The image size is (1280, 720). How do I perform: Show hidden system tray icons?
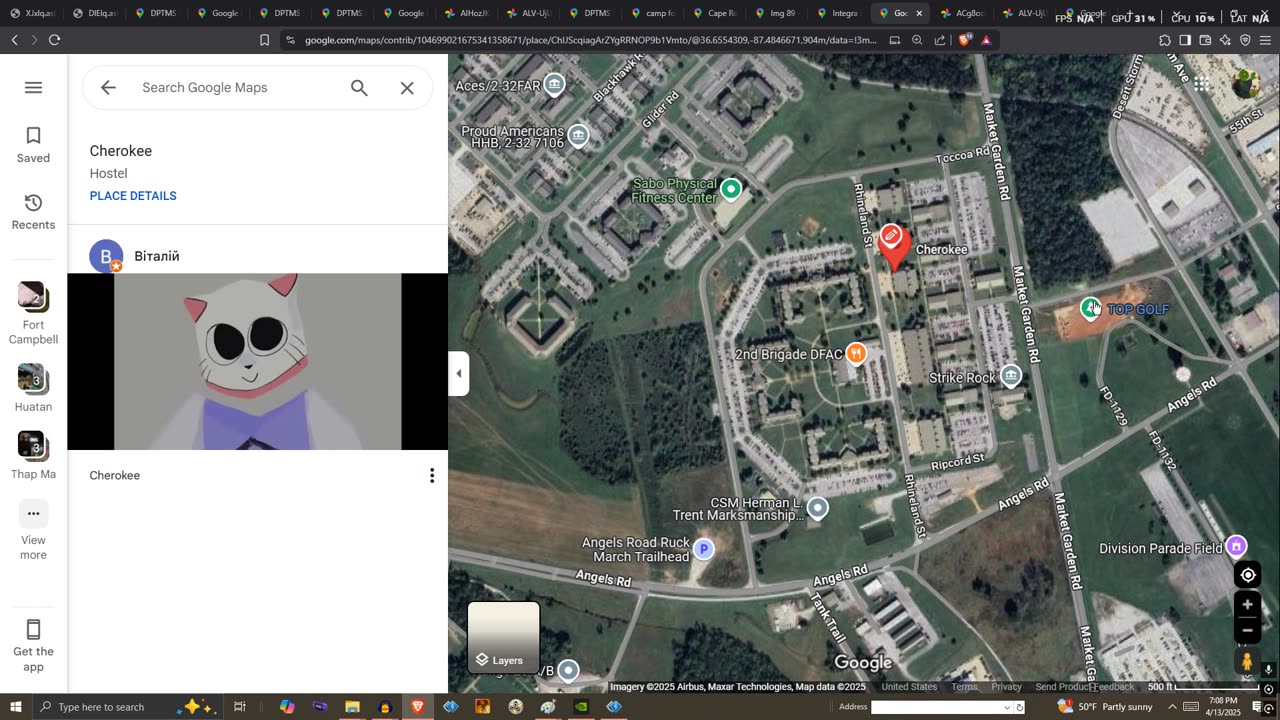[1173, 707]
